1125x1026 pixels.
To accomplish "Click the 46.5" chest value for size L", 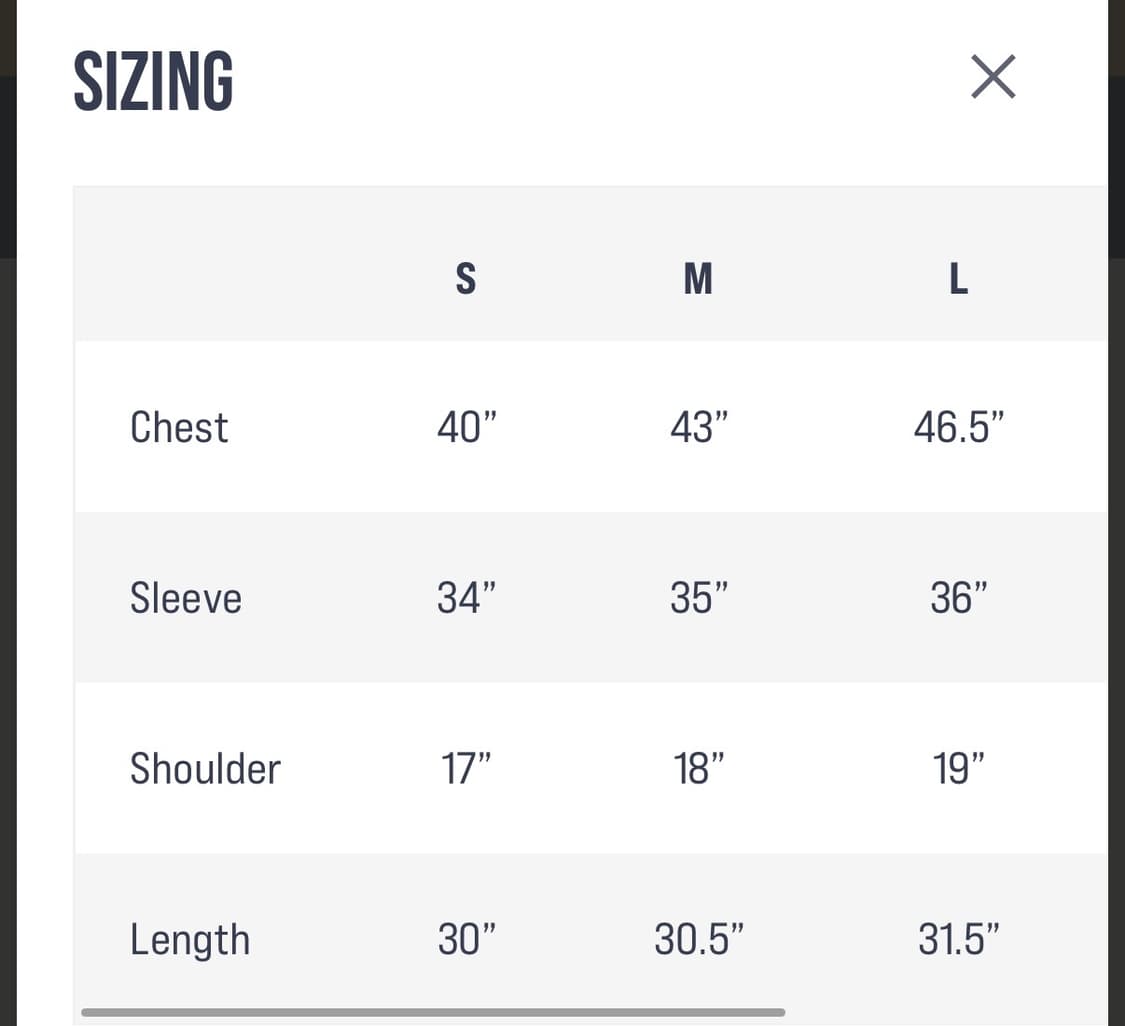I will coord(958,428).
